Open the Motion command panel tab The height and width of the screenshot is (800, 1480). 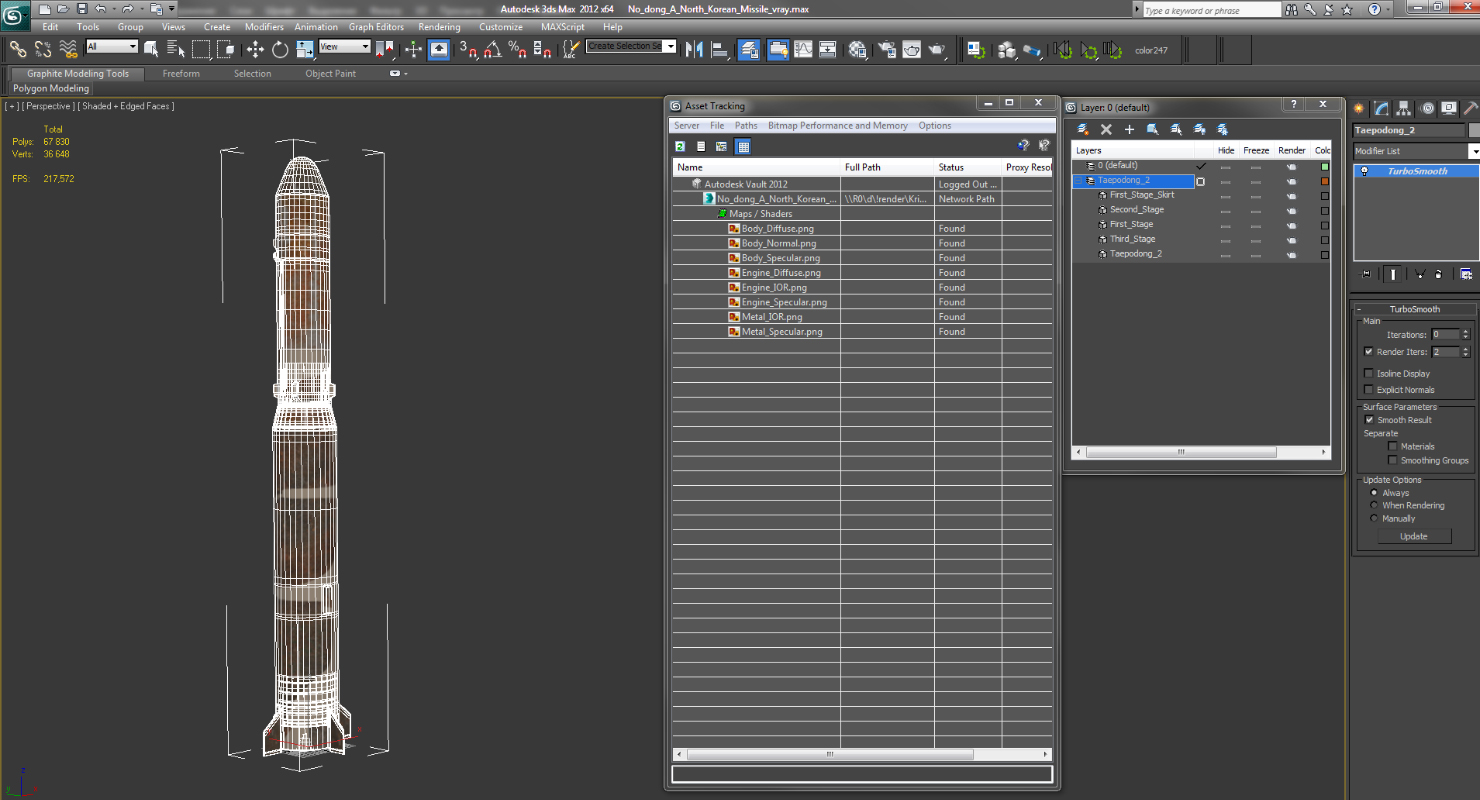coord(1428,108)
